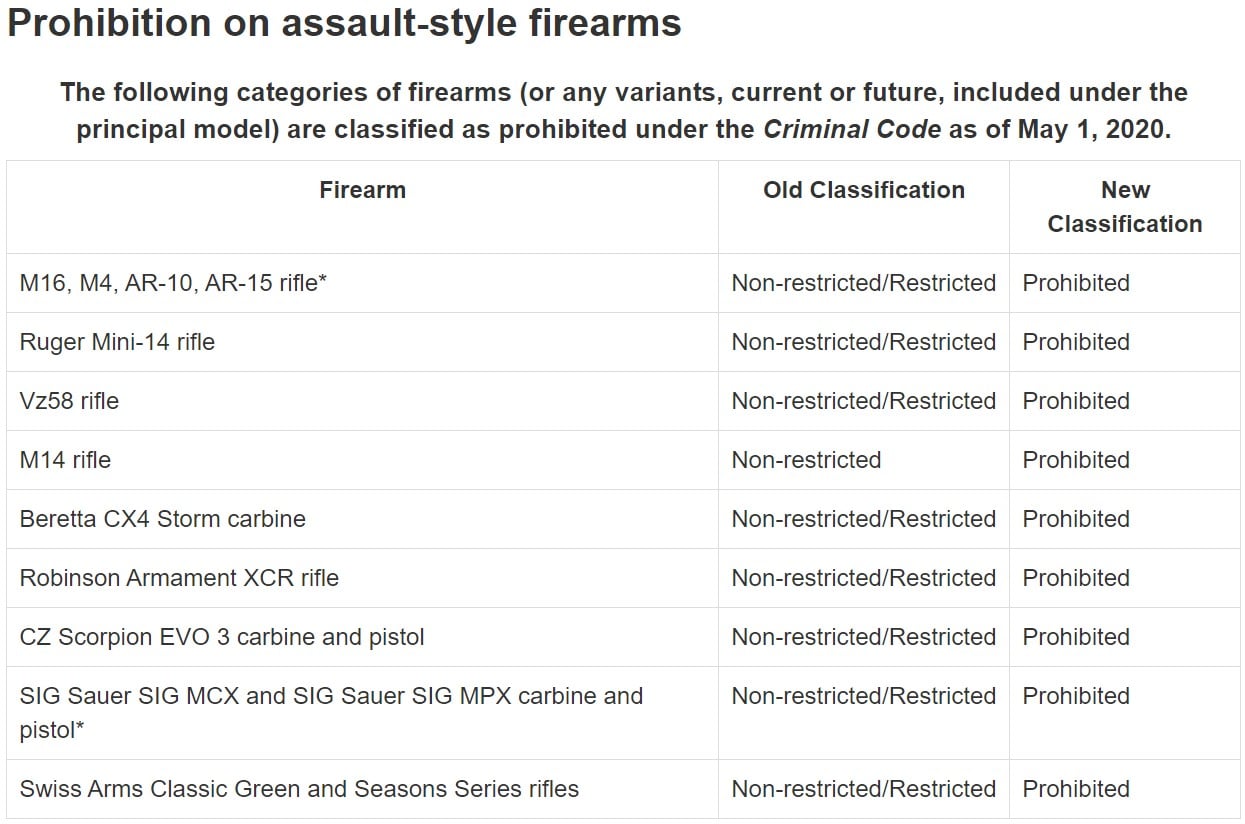Click the Non-restricted cell for M14 rifle
Screen dimensions: 1245x824
coord(806,460)
